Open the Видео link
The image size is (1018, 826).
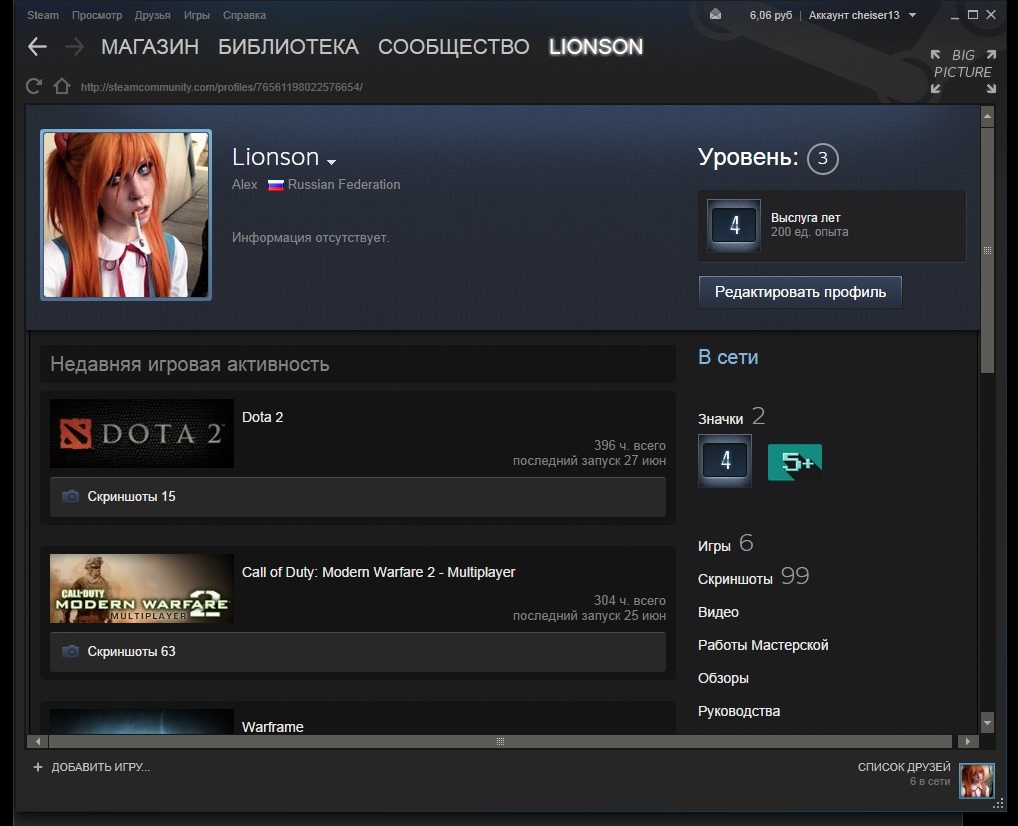coord(718,612)
